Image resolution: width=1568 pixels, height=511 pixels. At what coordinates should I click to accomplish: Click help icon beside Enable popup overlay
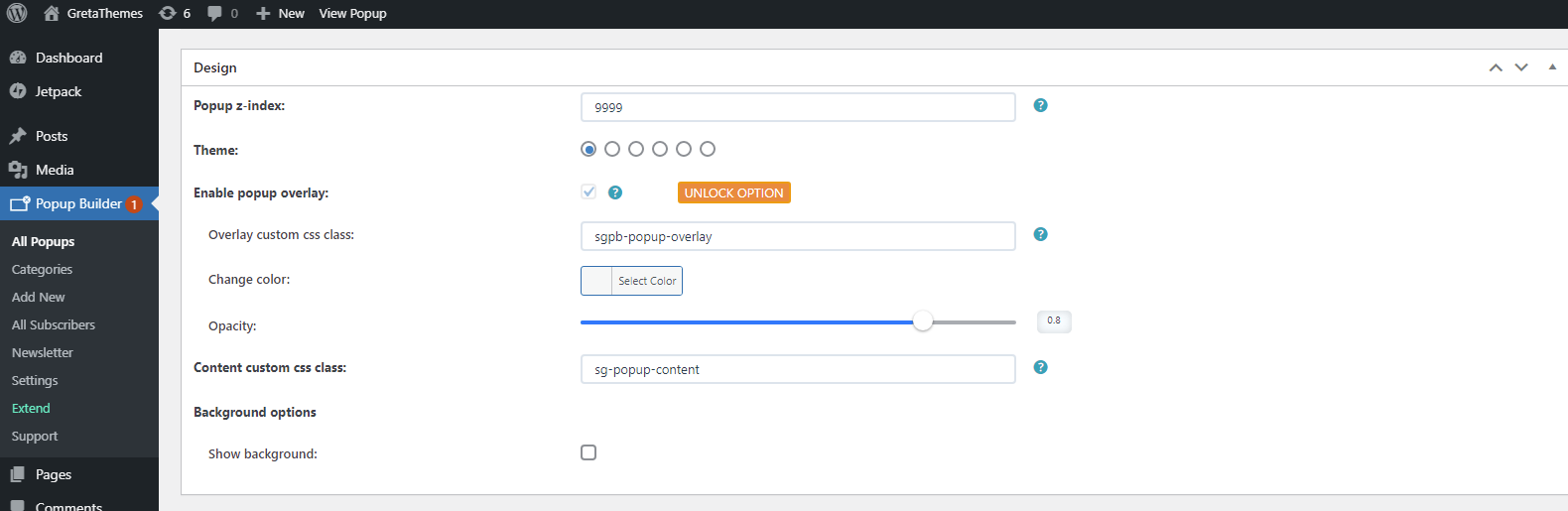615,192
